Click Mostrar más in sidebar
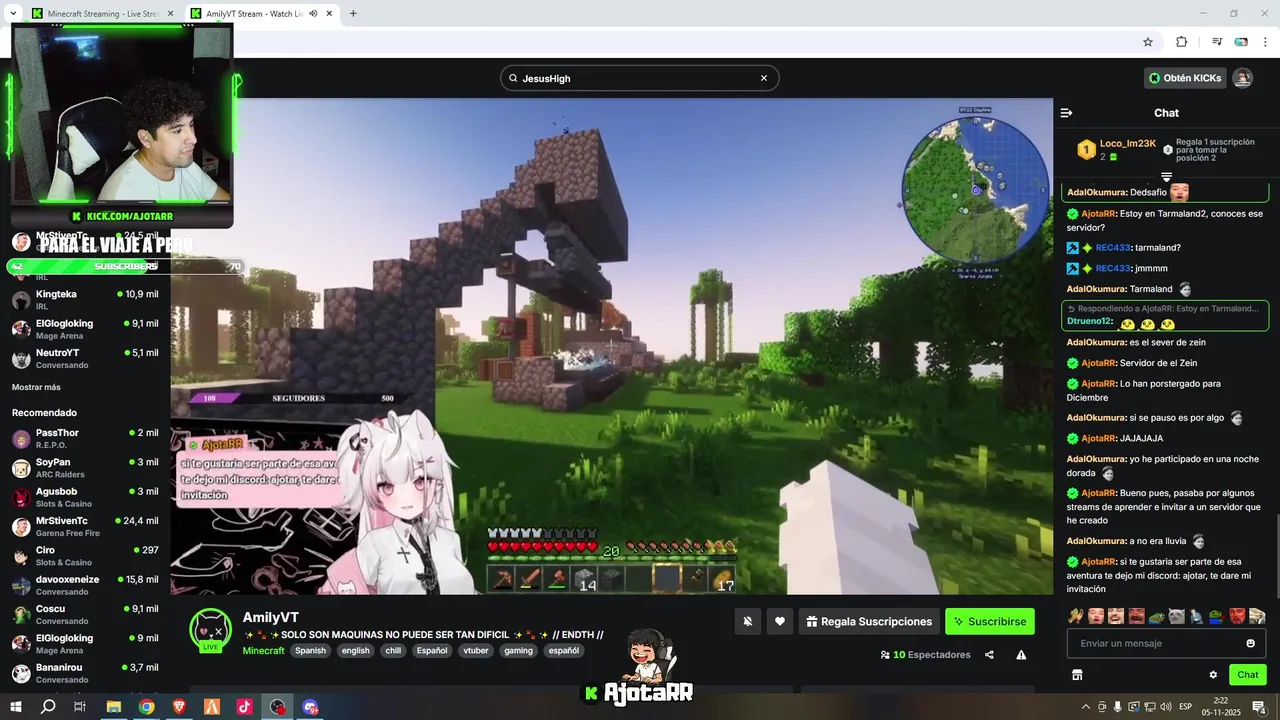The width and height of the screenshot is (1280, 720). pyautogui.click(x=36, y=387)
